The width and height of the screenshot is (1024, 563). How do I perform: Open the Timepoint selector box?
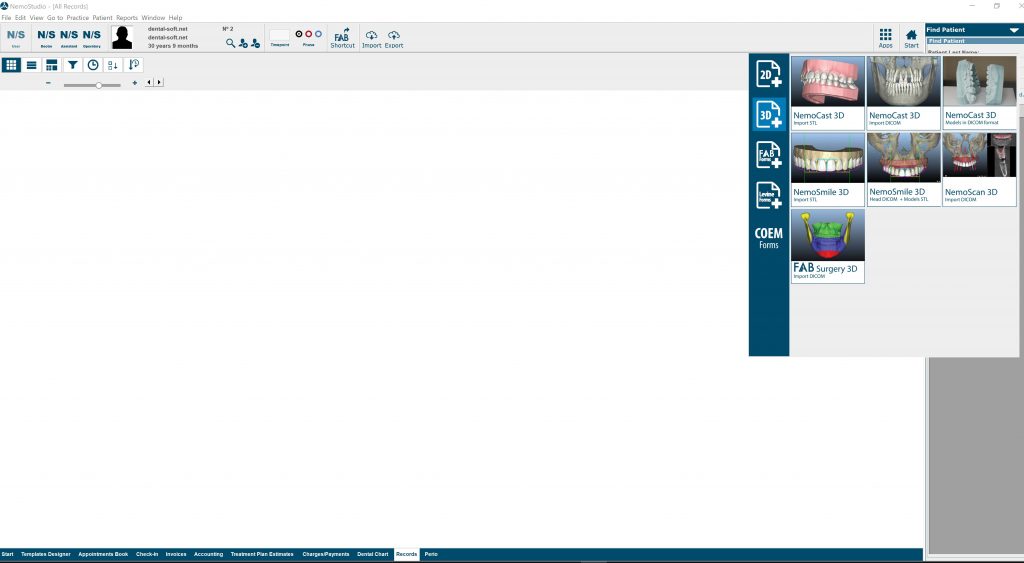[279, 35]
